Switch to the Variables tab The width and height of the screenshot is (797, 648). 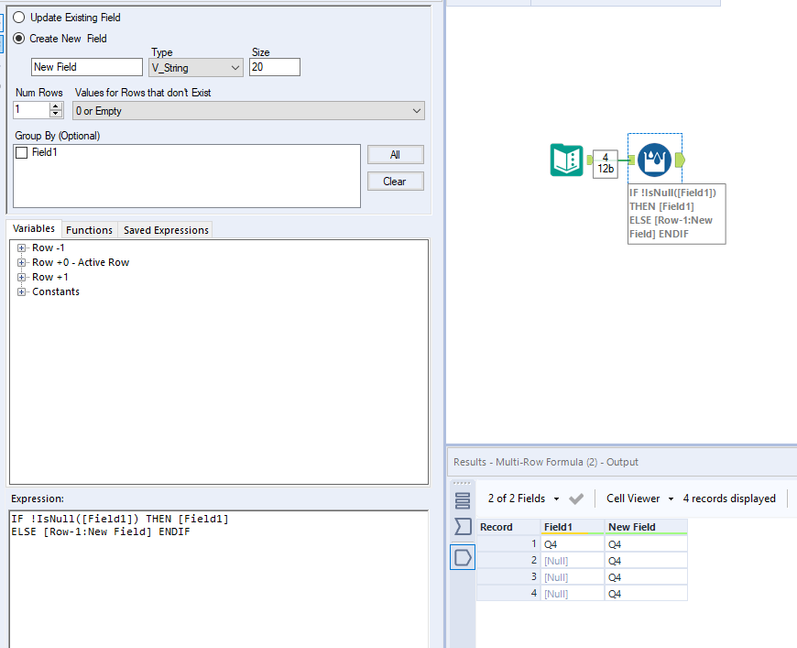coord(34,229)
